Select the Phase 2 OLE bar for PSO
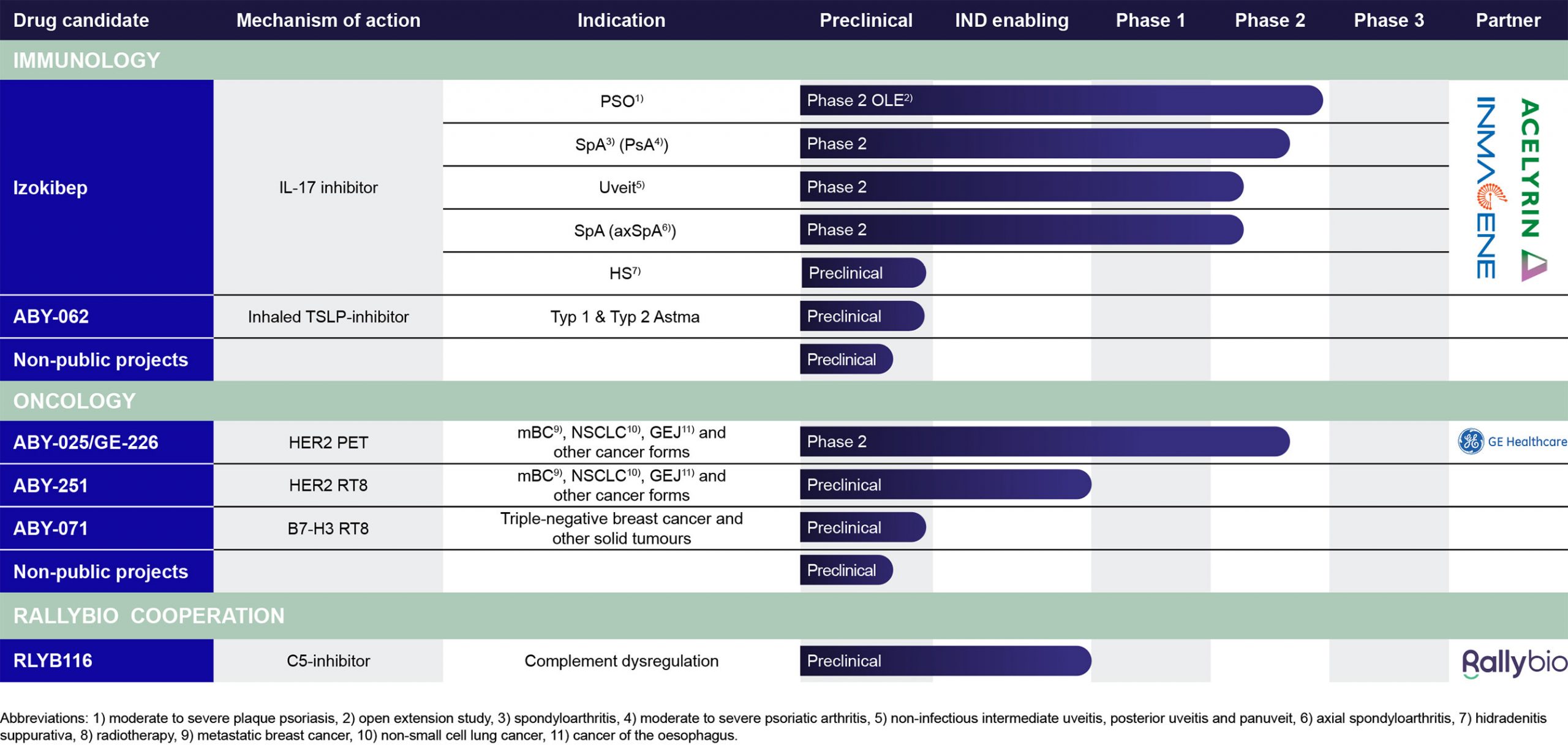 coord(1060,100)
